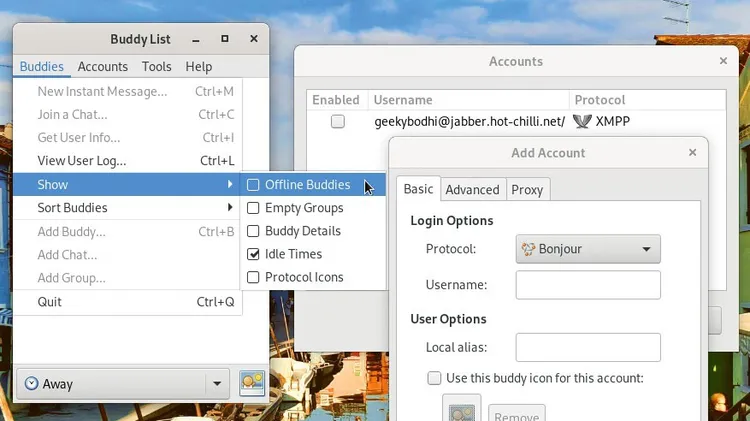The image size is (750, 421).
Task: Select geekybodhi@jabber.hot-chilli.net/ account row
Action: click(x=516, y=122)
